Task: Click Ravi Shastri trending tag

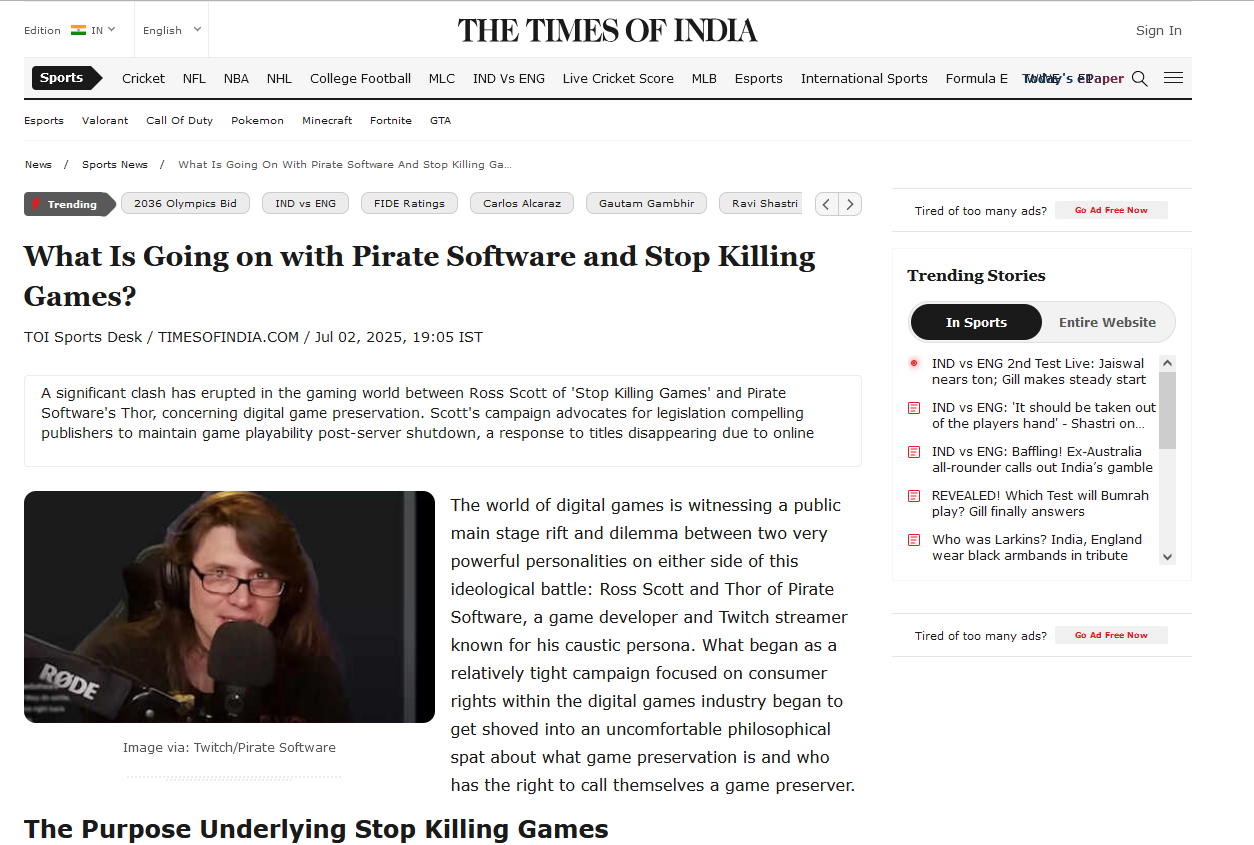Action: (761, 203)
